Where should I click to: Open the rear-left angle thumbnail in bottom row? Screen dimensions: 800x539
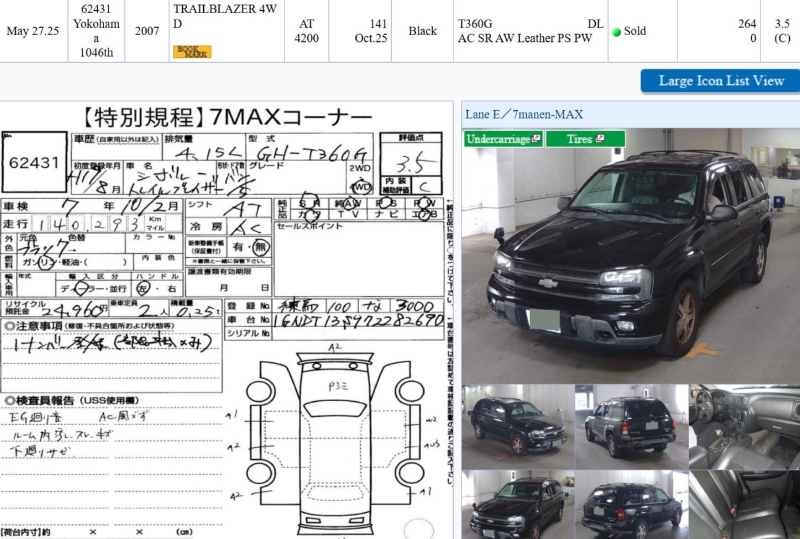pyautogui.click(x=631, y=505)
